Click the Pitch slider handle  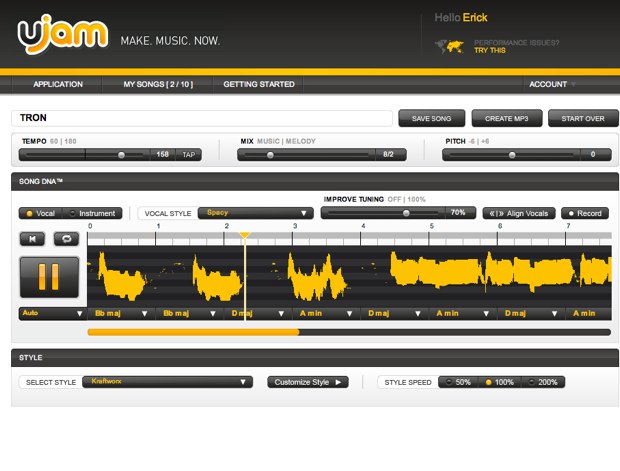pyautogui.click(x=512, y=155)
